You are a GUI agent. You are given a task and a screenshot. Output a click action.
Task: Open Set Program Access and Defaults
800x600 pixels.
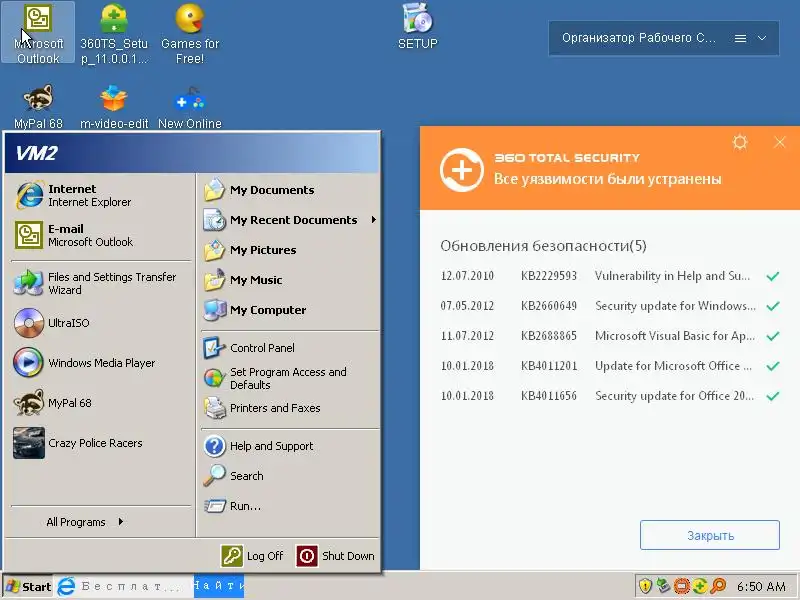click(290, 378)
